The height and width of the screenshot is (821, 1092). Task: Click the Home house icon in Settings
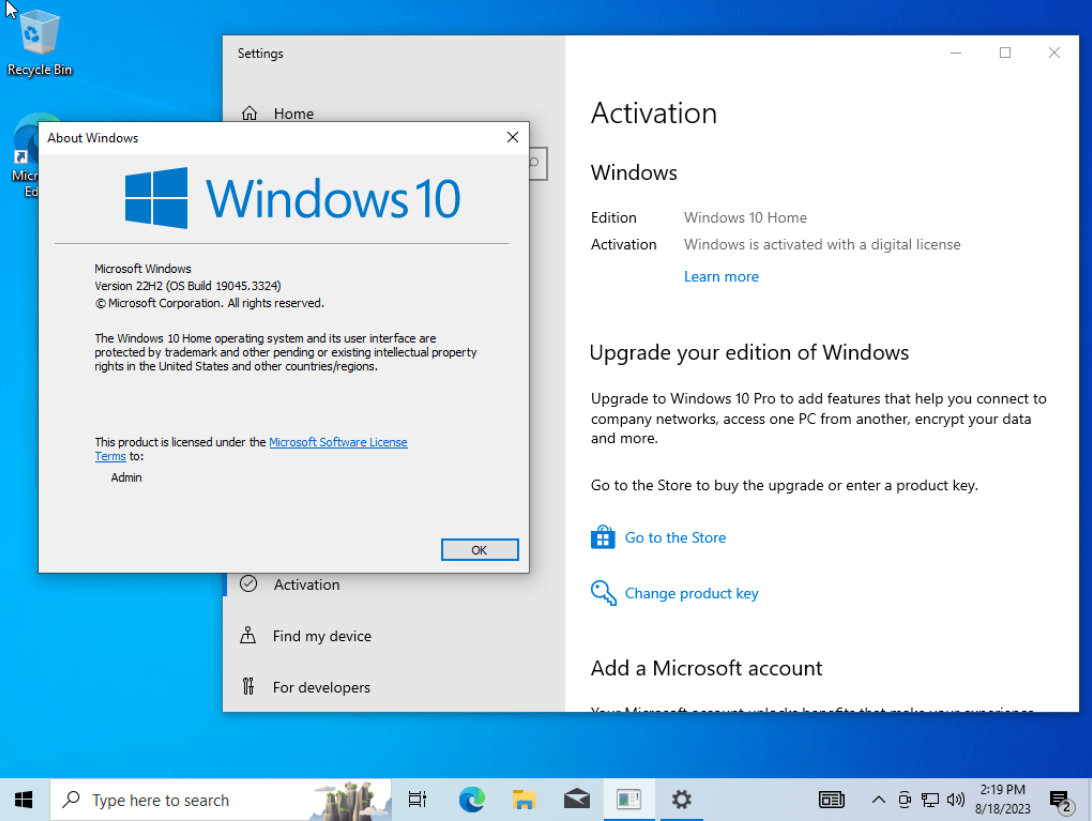[x=249, y=113]
